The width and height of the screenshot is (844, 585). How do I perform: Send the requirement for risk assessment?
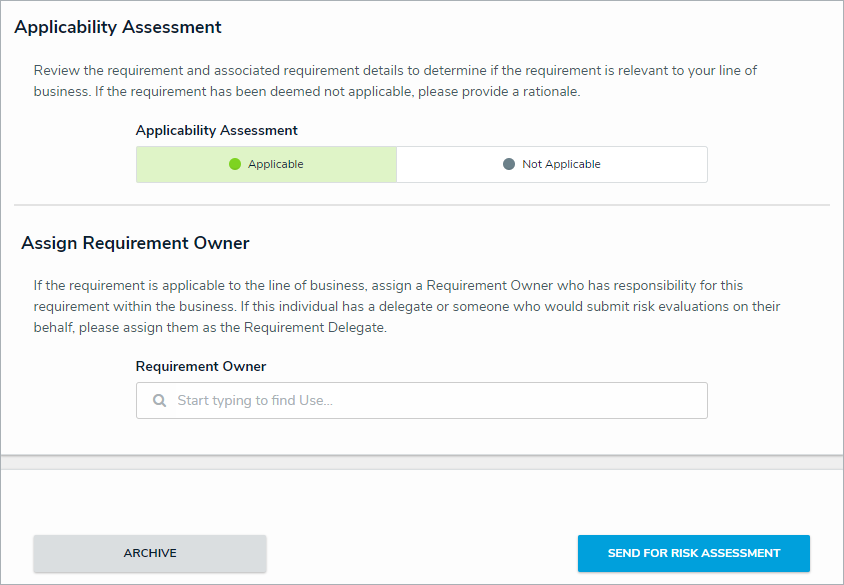pyautogui.click(x=693, y=552)
